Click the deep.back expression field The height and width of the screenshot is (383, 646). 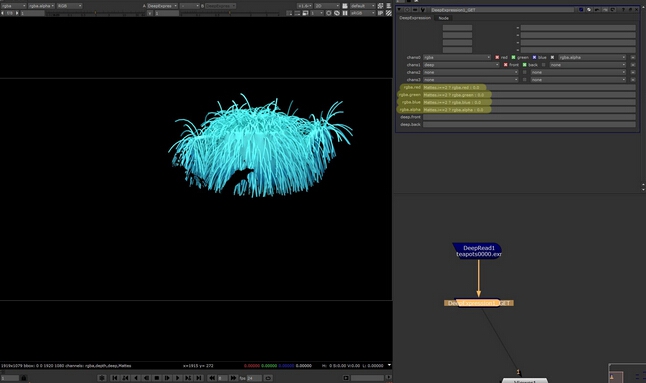click(x=529, y=124)
